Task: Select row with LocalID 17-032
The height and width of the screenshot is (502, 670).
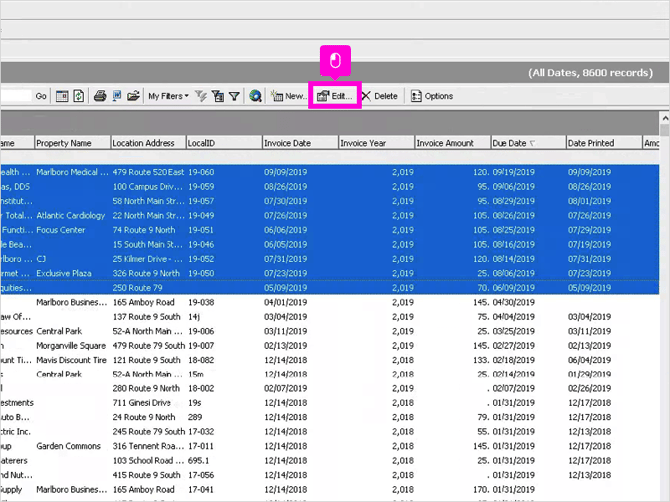Action: 329,432
